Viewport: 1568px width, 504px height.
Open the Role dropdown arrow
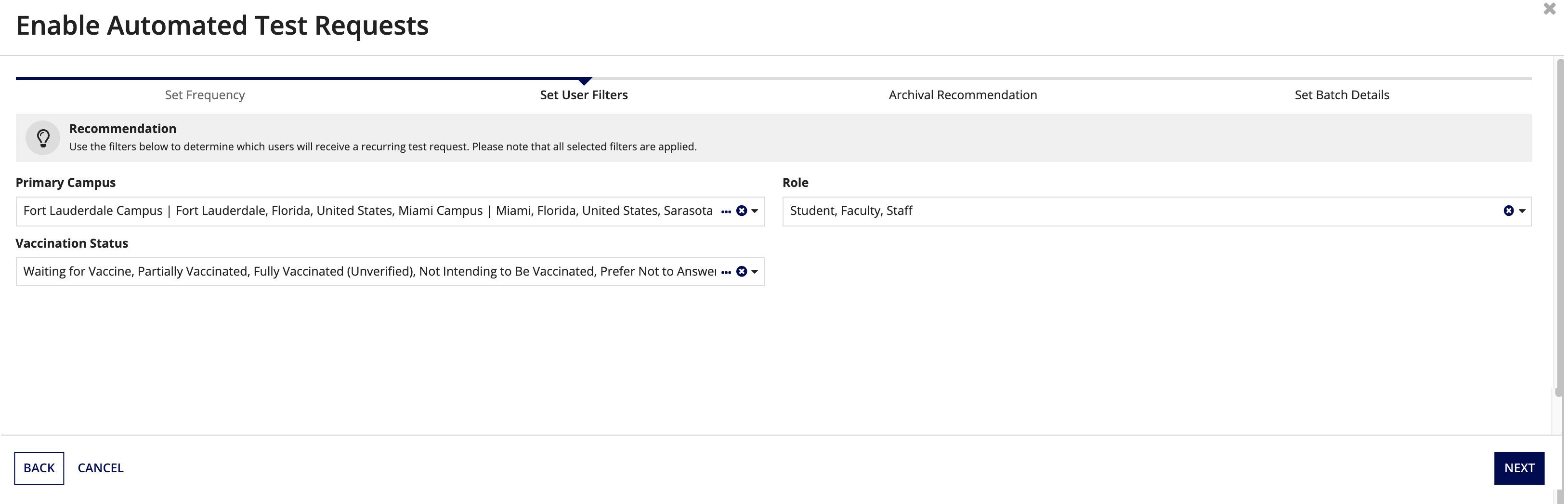[1522, 211]
